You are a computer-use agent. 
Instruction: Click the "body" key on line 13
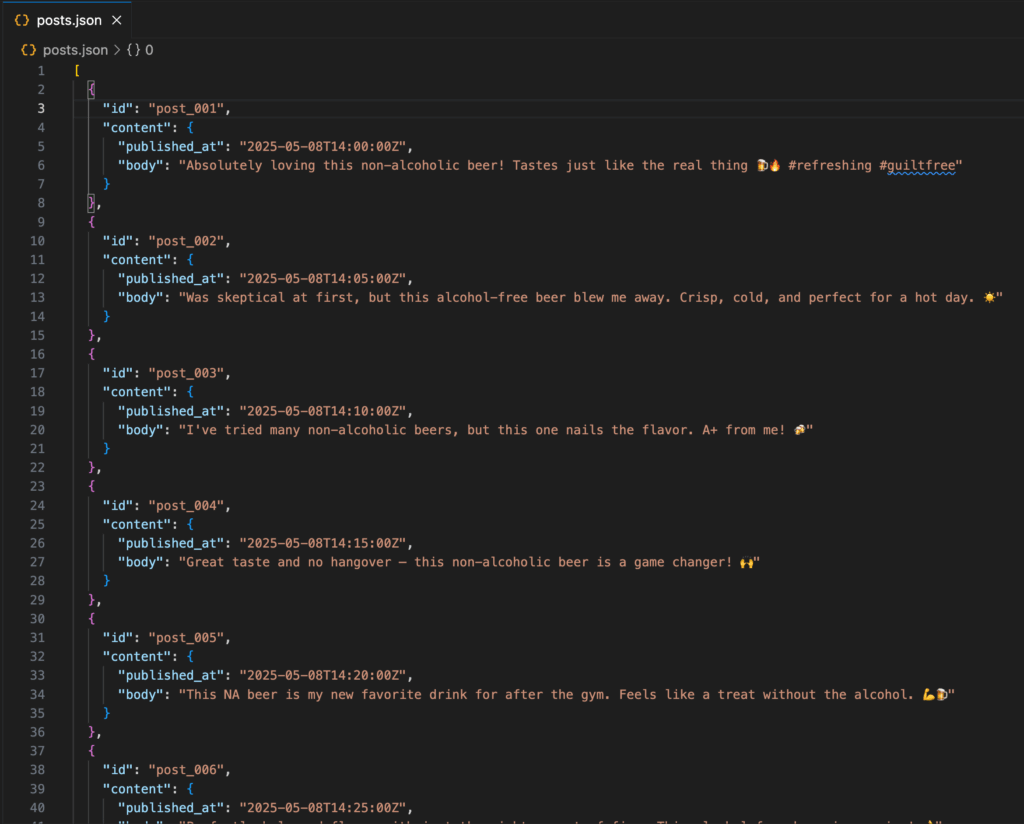click(140, 297)
